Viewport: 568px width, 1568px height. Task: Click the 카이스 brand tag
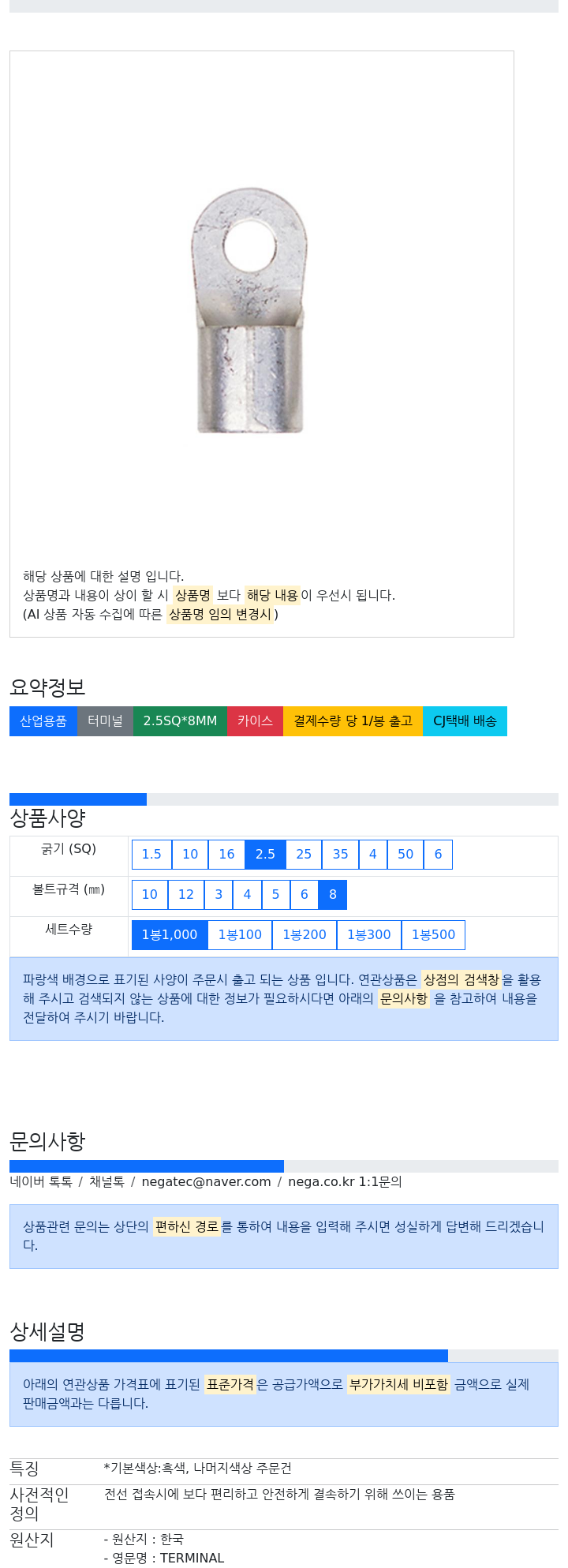click(255, 721)
